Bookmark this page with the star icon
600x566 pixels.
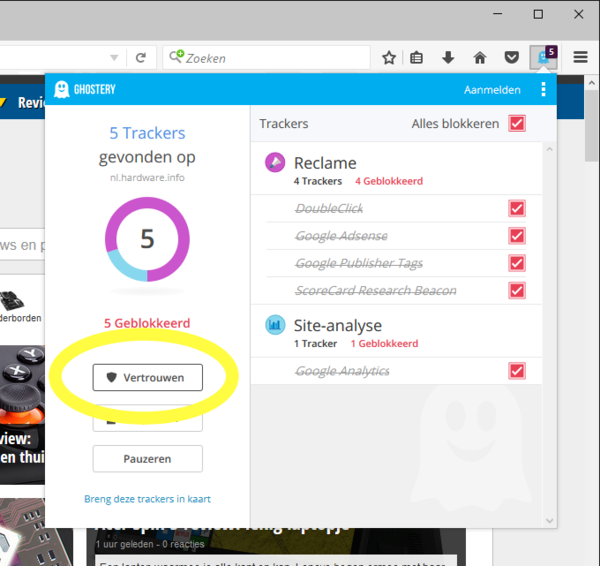[389, 58]
